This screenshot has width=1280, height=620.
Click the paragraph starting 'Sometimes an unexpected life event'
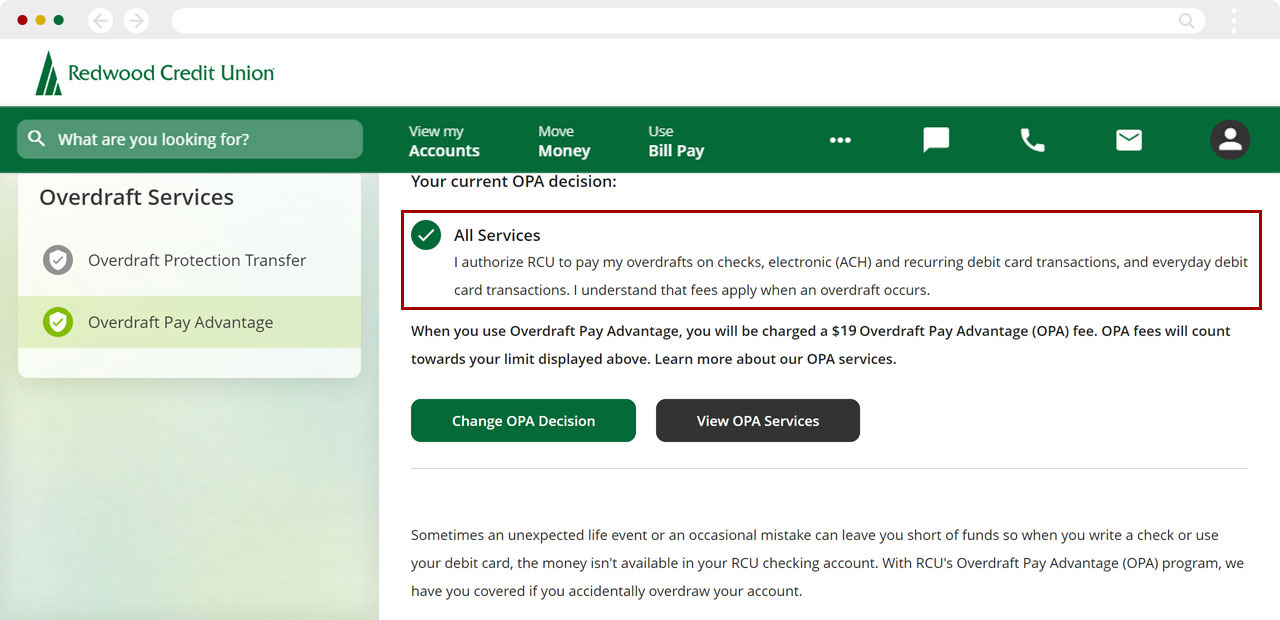(828, 563)
